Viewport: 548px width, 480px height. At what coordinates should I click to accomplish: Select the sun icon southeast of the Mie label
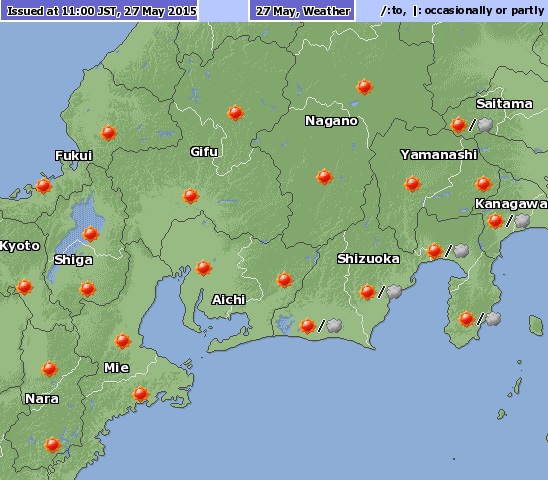(140, 394)
